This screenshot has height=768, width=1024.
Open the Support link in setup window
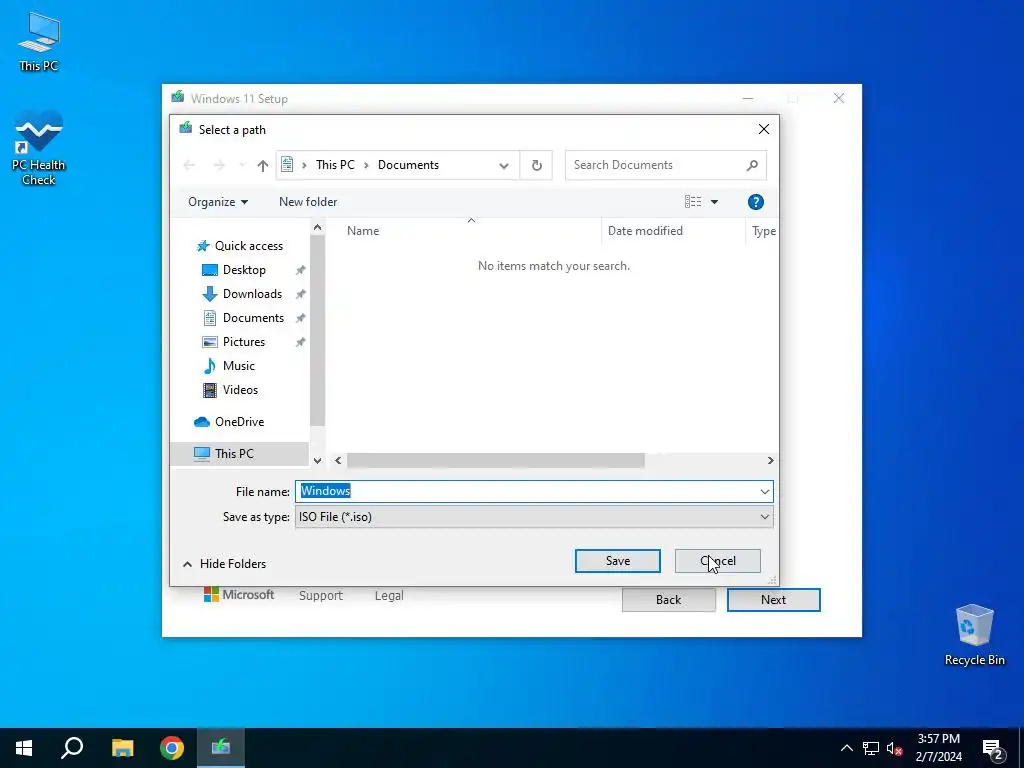pyautogui.click(x=321, y=596)
